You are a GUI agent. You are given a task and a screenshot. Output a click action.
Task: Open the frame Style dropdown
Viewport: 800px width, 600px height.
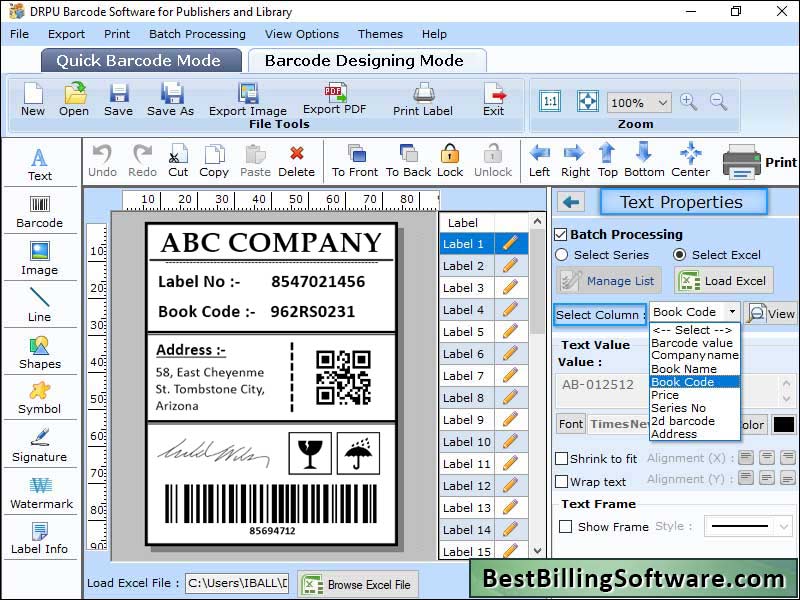pos(748,526)
